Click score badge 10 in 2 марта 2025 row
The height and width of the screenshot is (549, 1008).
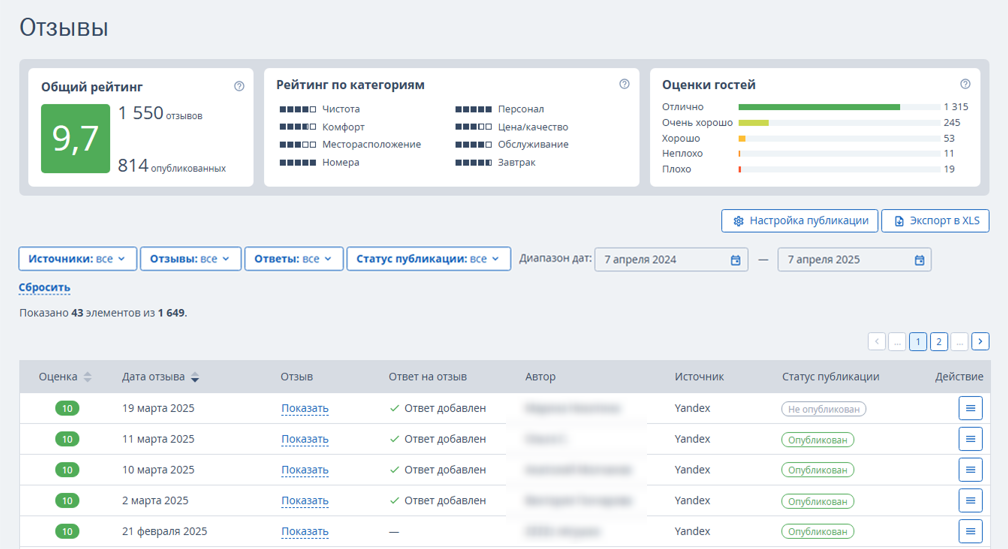[x=67, y=500]
